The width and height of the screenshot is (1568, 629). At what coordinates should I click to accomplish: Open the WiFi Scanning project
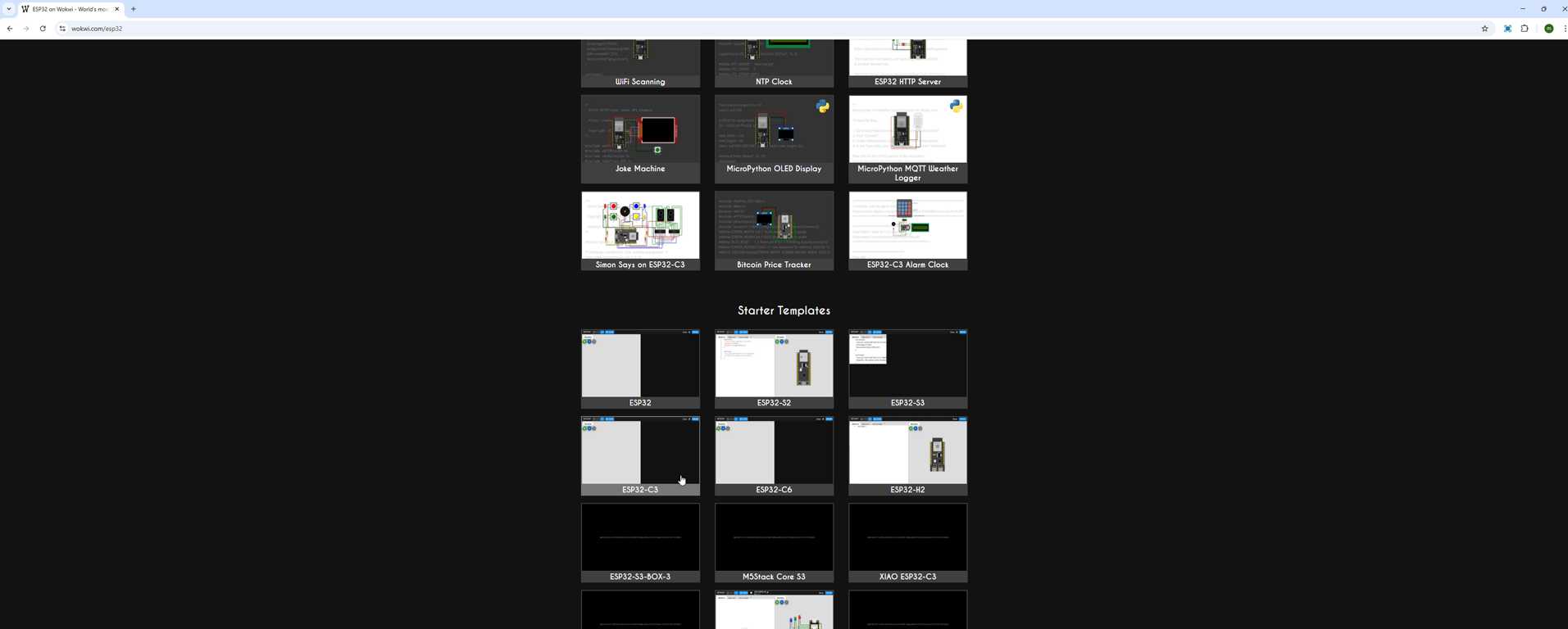pyautogui.click(x=640, y=63)
